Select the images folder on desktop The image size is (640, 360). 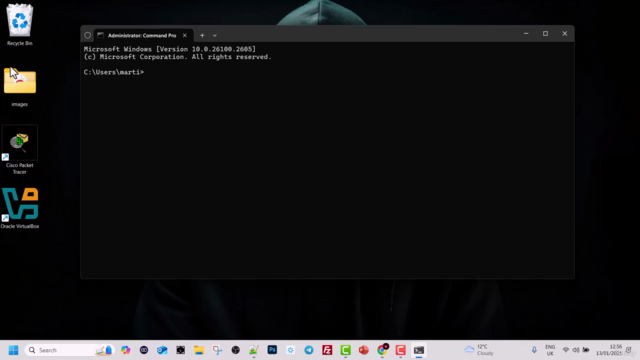[20, 87]
